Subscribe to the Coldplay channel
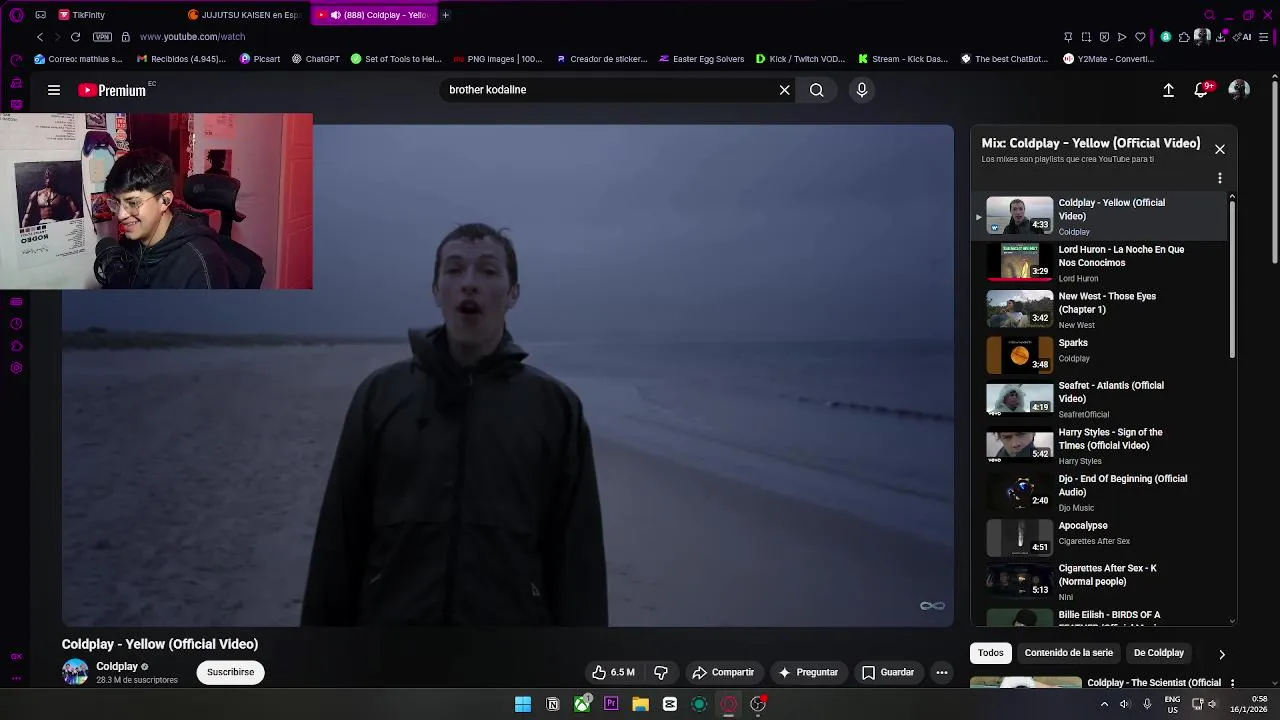Screen dimensions: 1280x720 [231, 672]
